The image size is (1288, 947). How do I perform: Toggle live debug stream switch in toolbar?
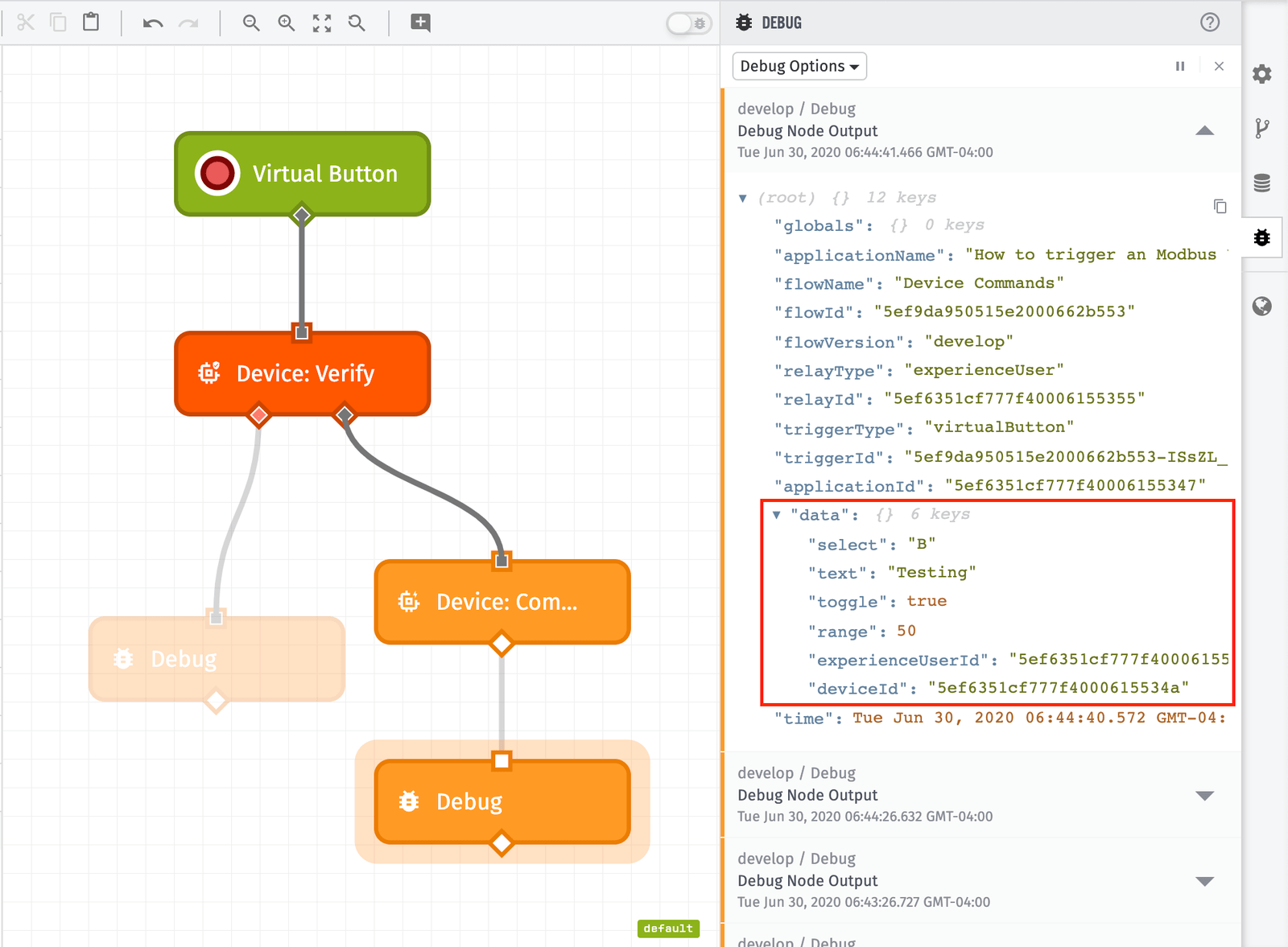click(689, 23)
